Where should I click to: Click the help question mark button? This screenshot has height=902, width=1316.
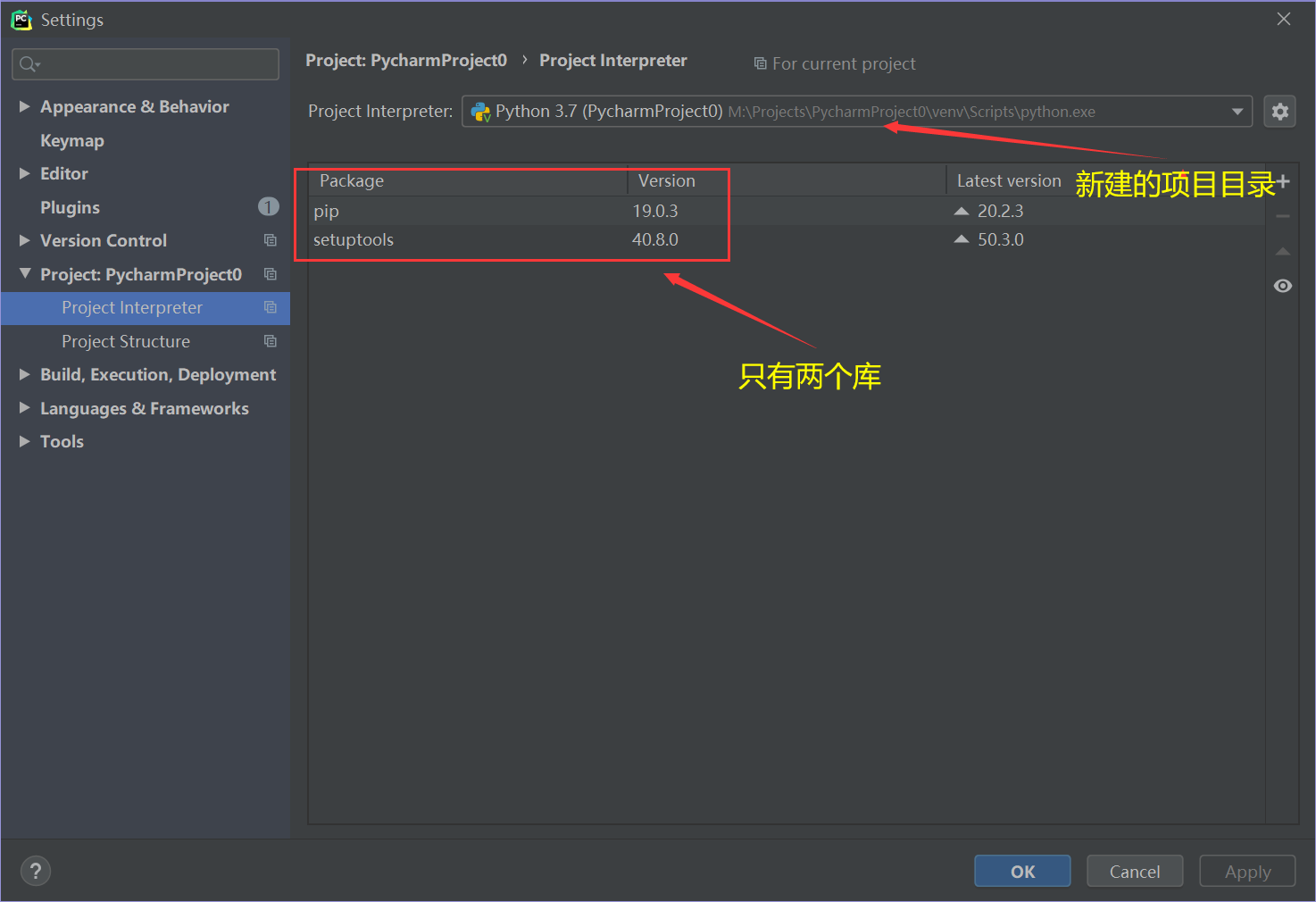(x=36, y=871)
